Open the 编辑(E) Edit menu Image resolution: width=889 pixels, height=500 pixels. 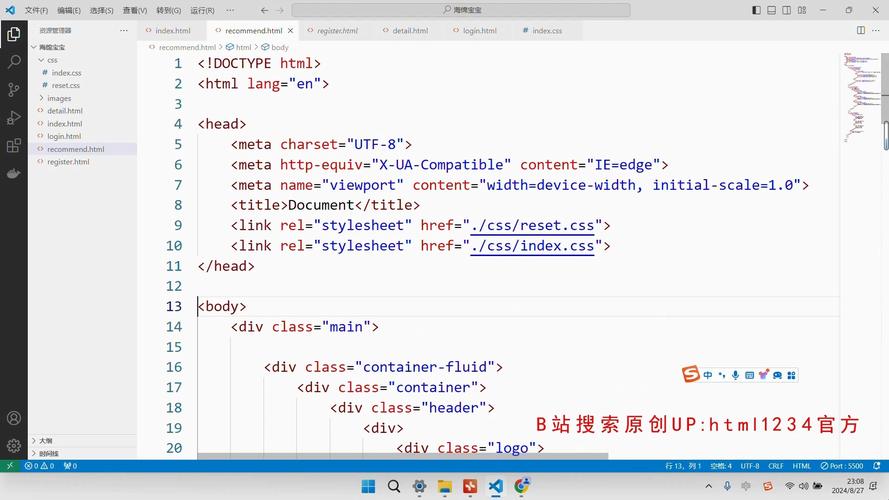pyautogui.click(x=69, y=10)
